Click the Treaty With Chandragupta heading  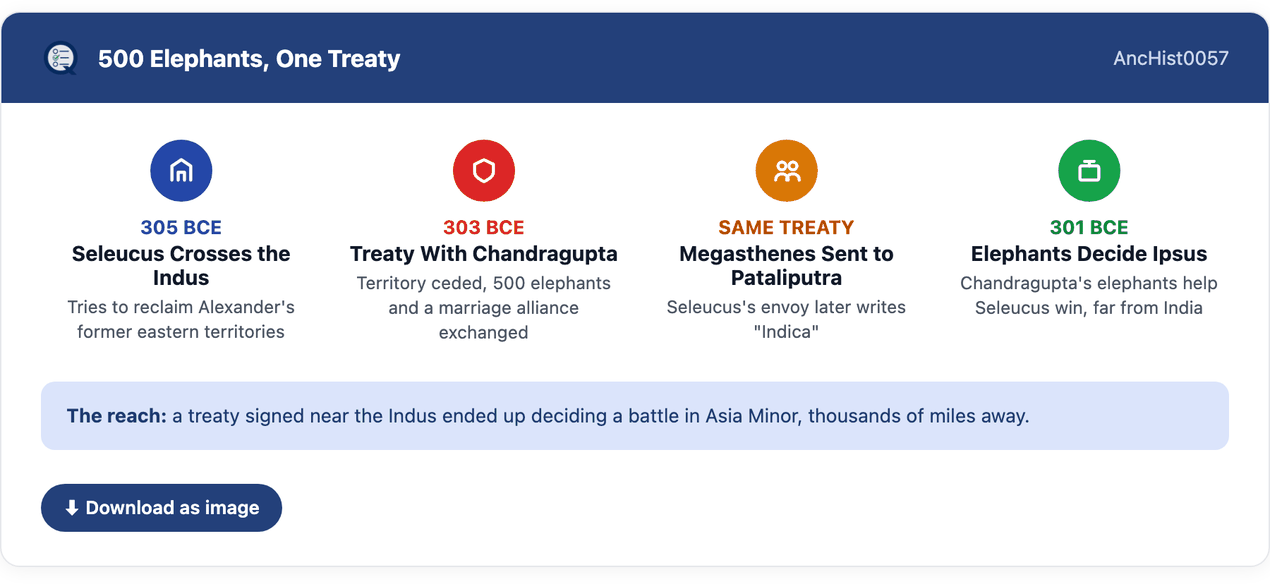coord(484,253)
